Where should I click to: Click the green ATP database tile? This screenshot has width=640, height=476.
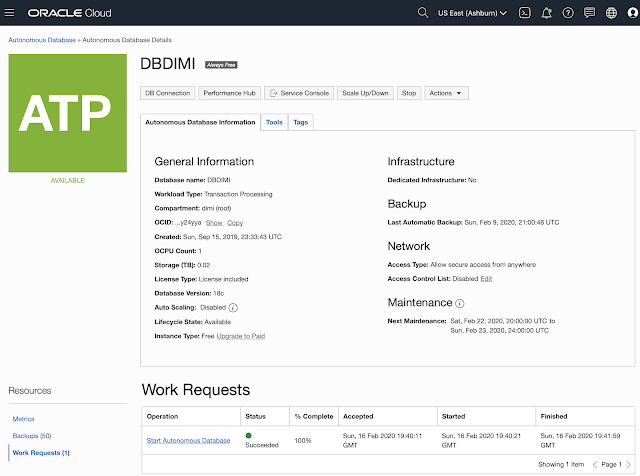tap(68, 113)
